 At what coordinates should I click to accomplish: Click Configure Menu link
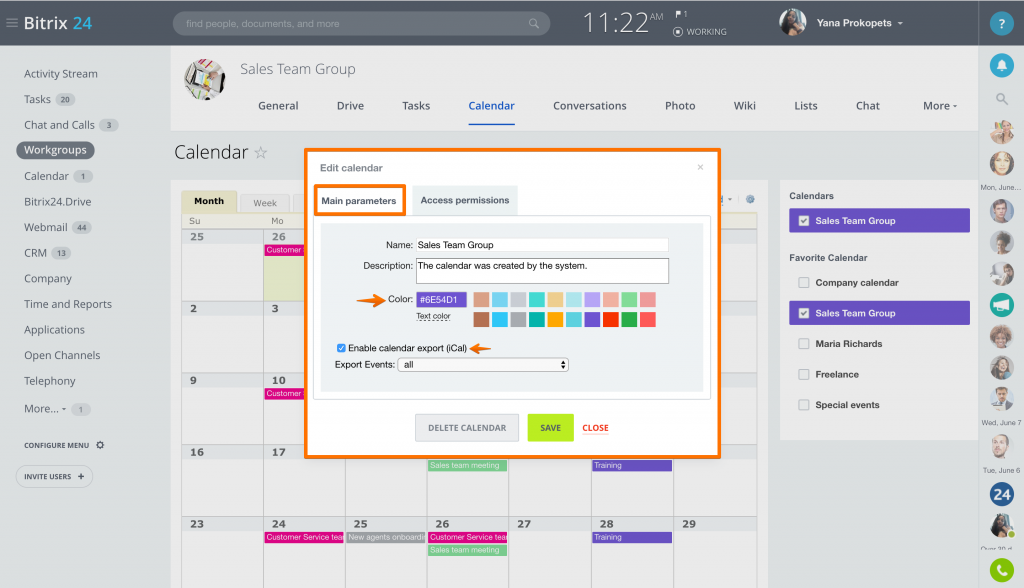pyautogui.click(x=57, y=446)
